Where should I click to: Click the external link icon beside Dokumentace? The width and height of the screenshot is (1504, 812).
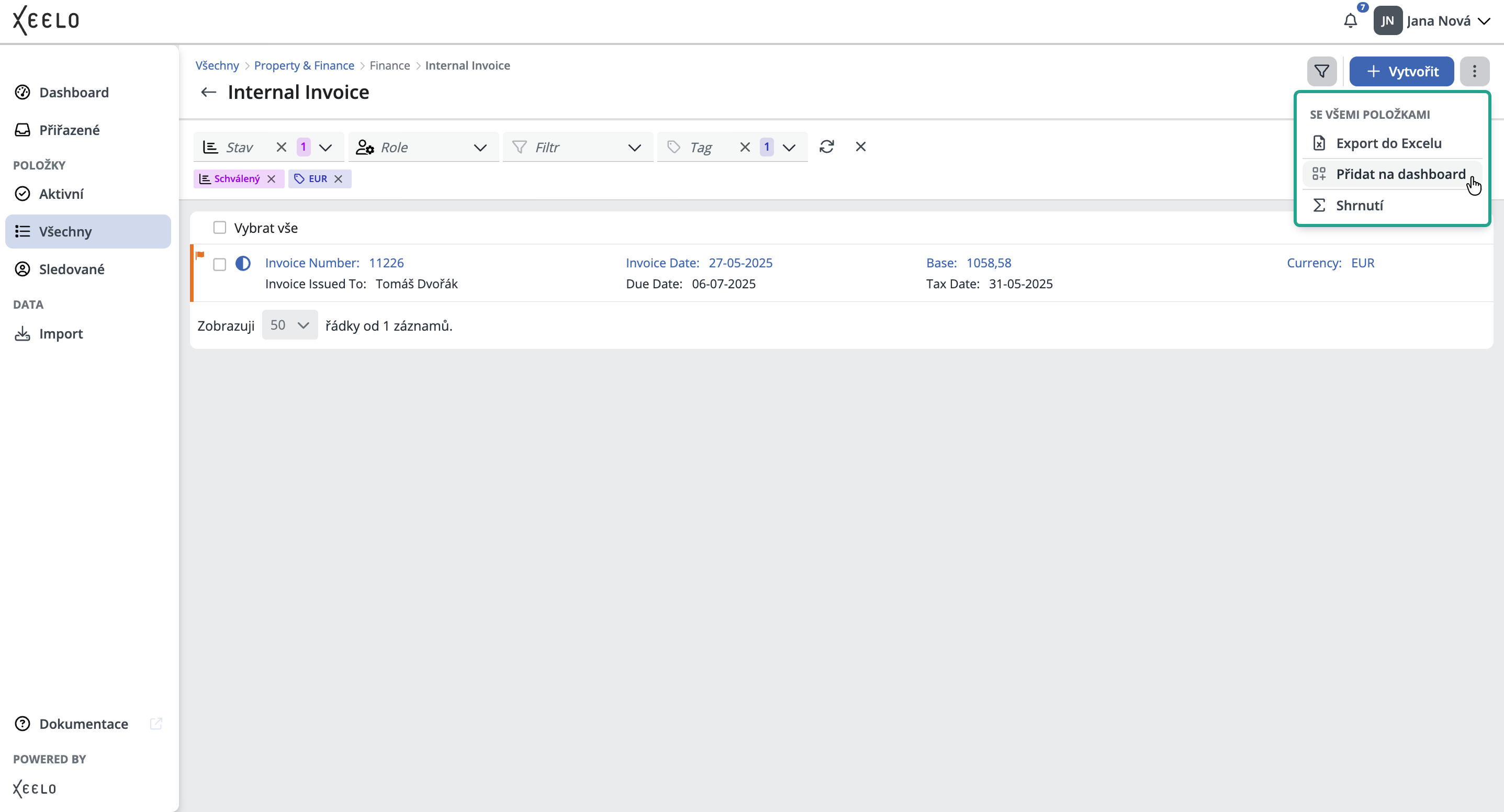pos(156,724)
